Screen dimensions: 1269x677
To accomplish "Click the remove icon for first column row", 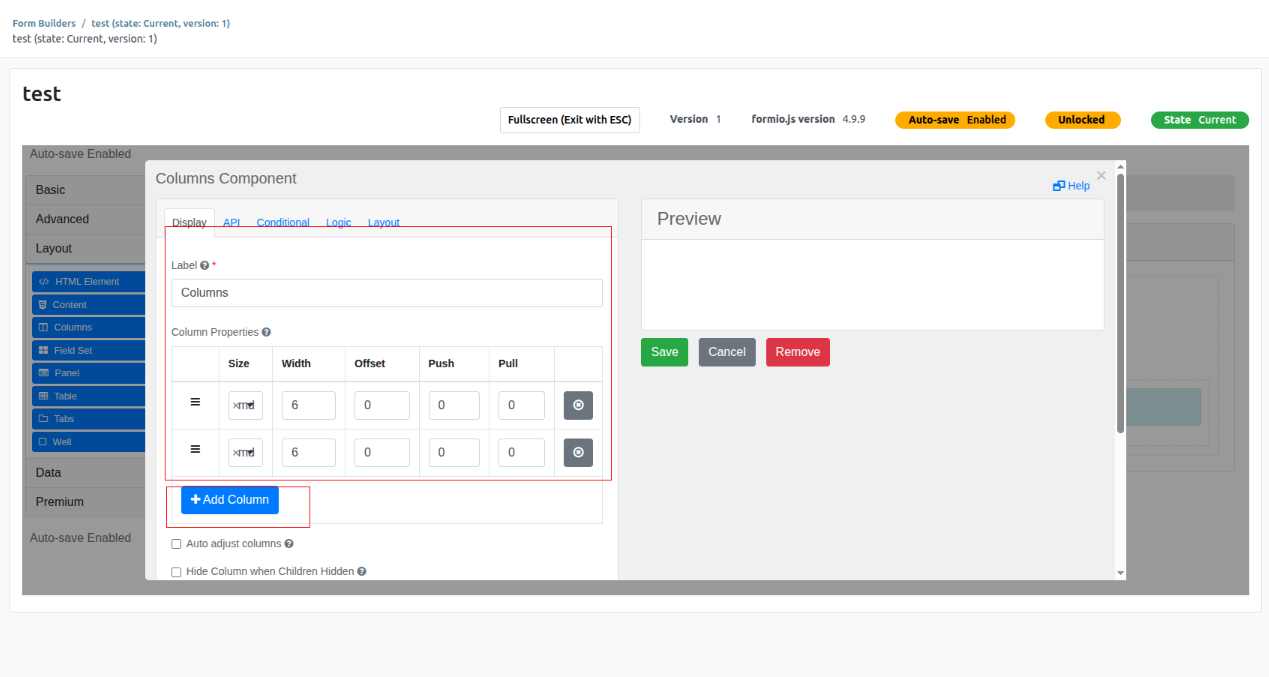I will [578, 405].
